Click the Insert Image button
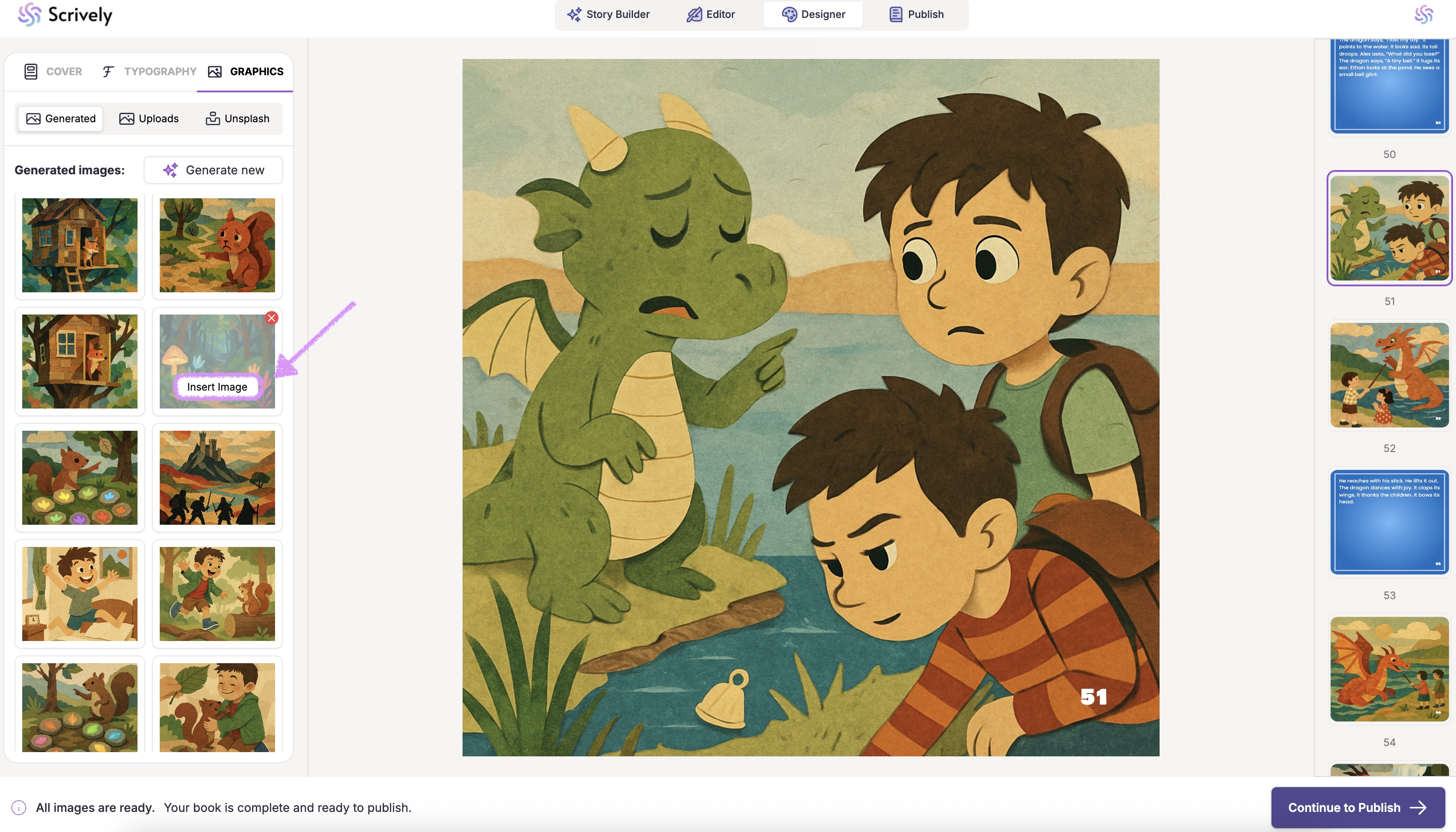The image size is (1456, 832). (x=217, y=387)
